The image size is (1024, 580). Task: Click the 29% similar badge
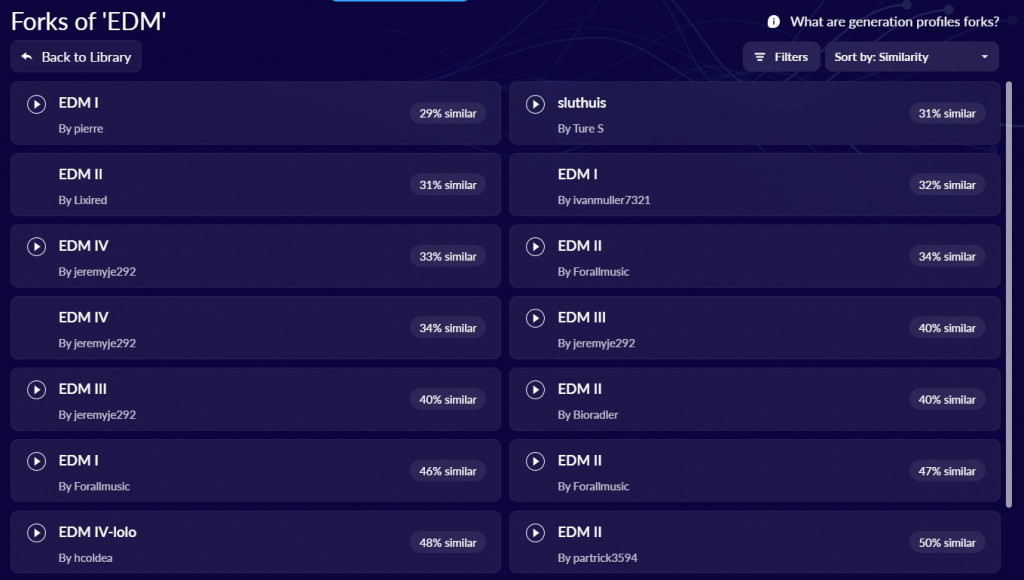(x=447, y=114)
